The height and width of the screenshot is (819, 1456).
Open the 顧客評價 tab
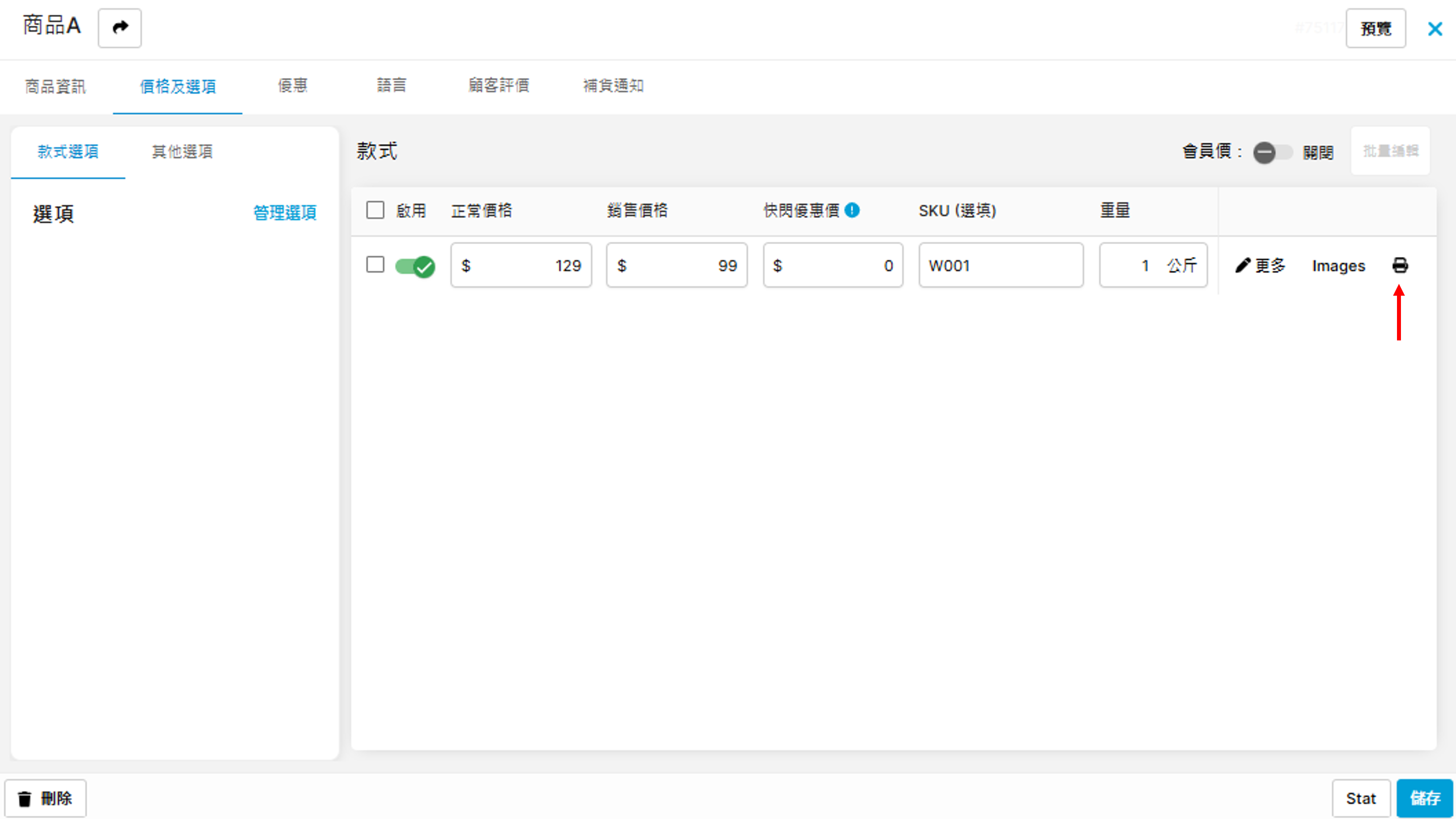tap(499, 86)
